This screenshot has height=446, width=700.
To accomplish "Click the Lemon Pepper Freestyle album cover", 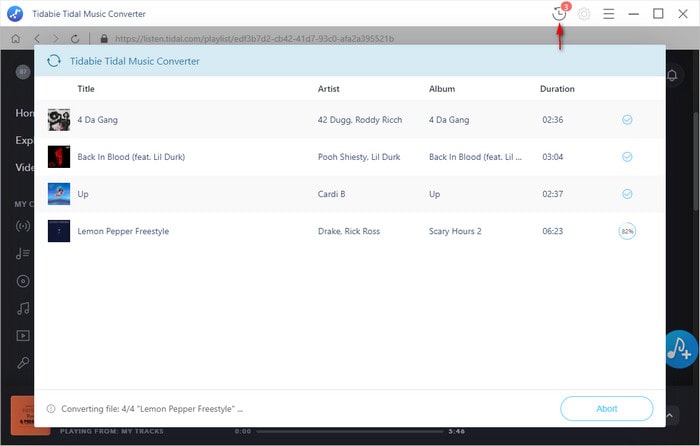I will pos(59,231).
